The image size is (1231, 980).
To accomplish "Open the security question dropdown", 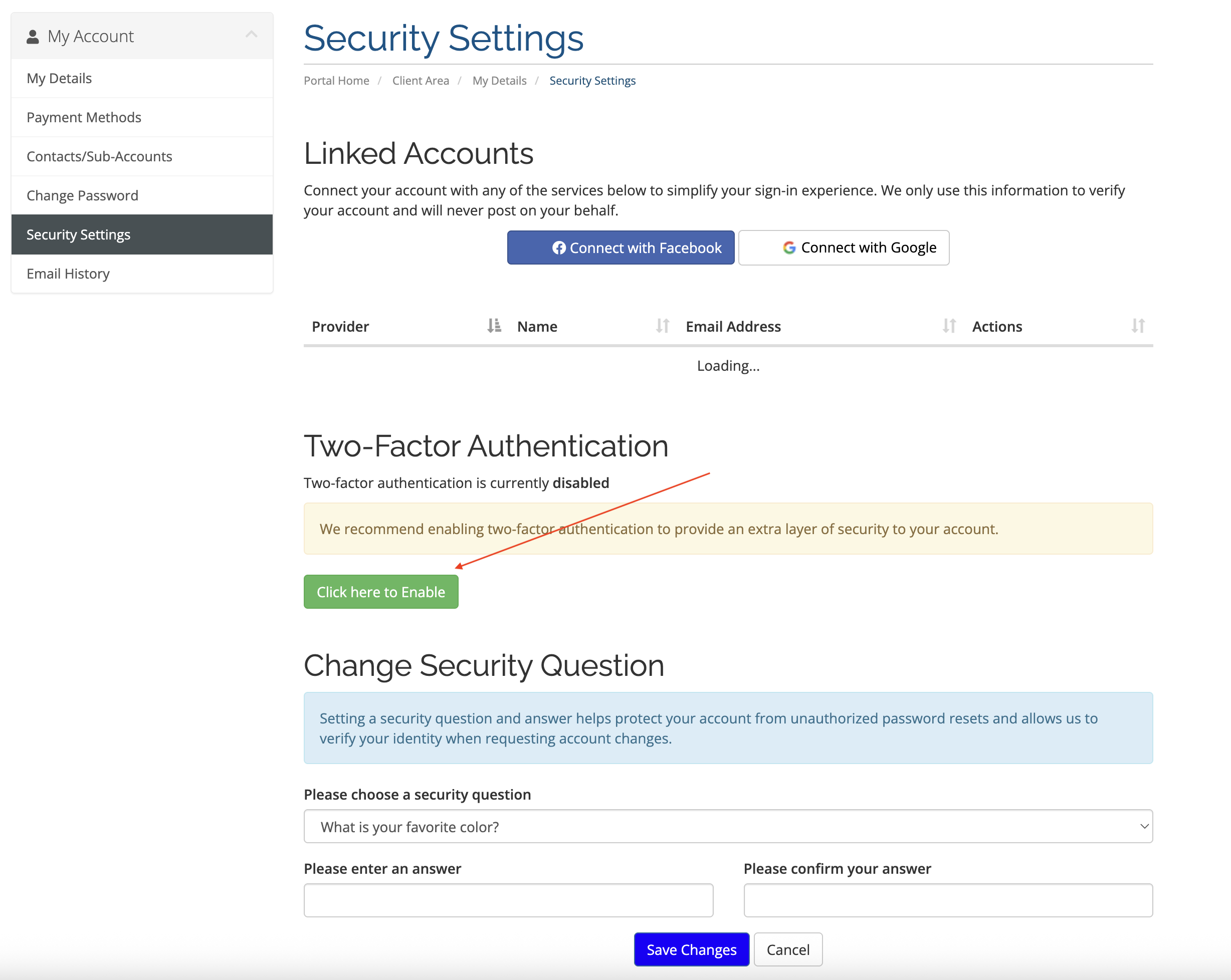I will click(x=728, y=827).
